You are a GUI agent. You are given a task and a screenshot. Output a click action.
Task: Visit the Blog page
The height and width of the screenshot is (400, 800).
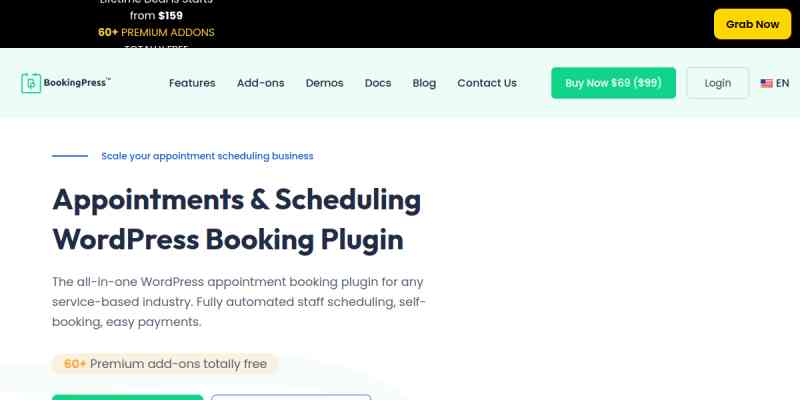pyautogui.click(x=424, y=83)
